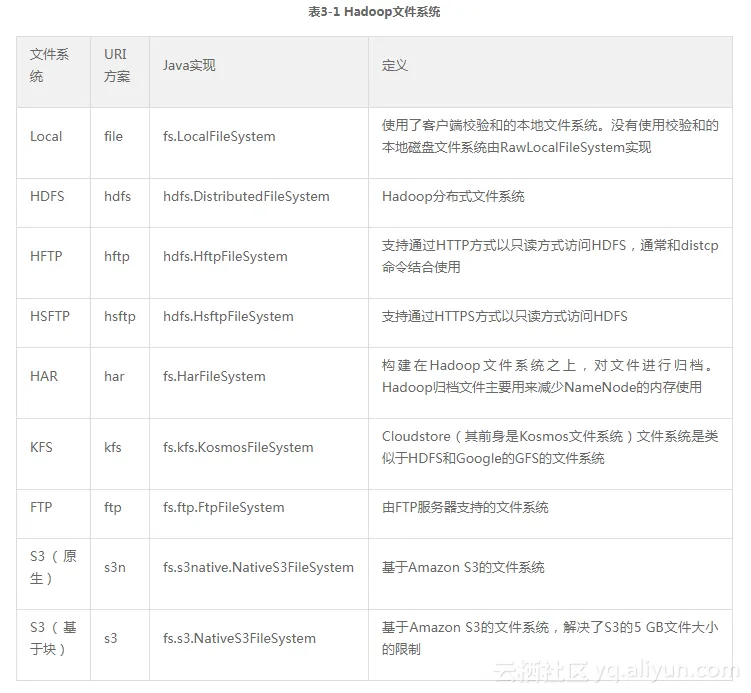Click the HSFTP file system cell
The width and height of the screenshot is (751, 693).
click(x=53, y=323)
